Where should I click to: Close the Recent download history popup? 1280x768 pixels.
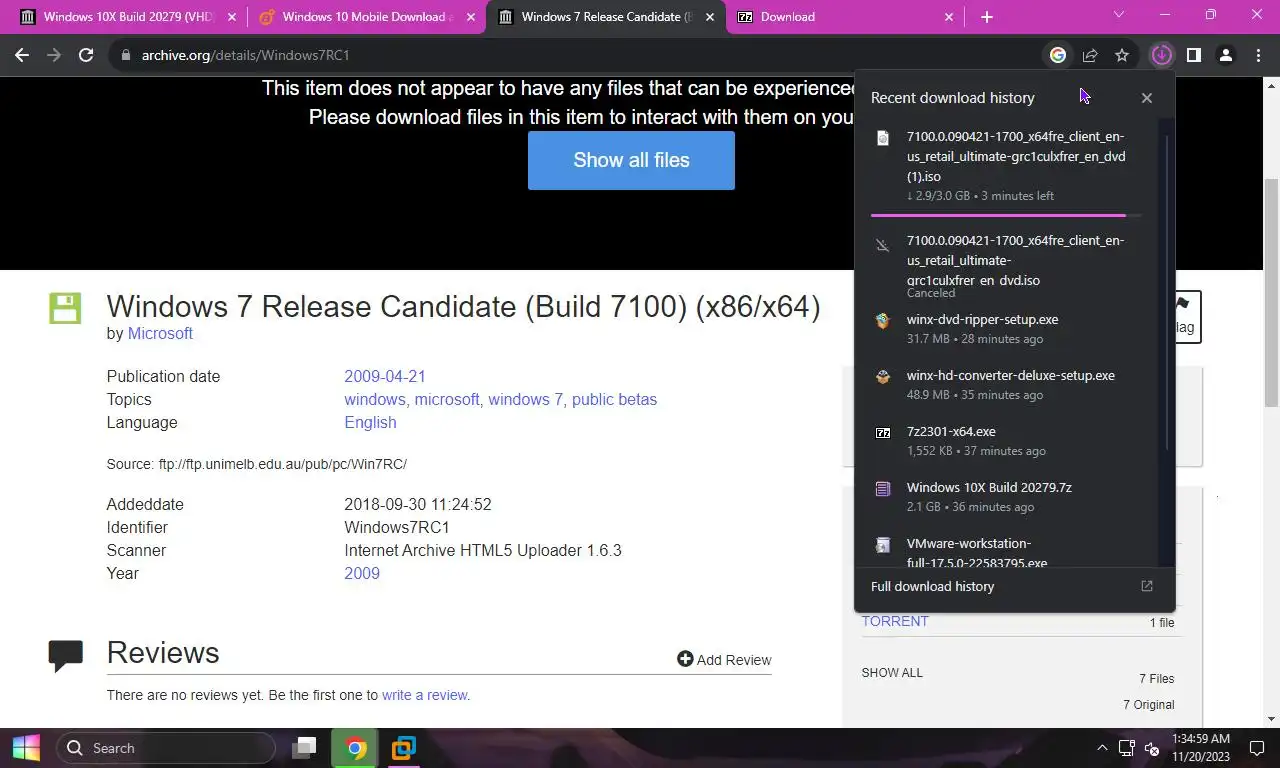click(1147, 98)
